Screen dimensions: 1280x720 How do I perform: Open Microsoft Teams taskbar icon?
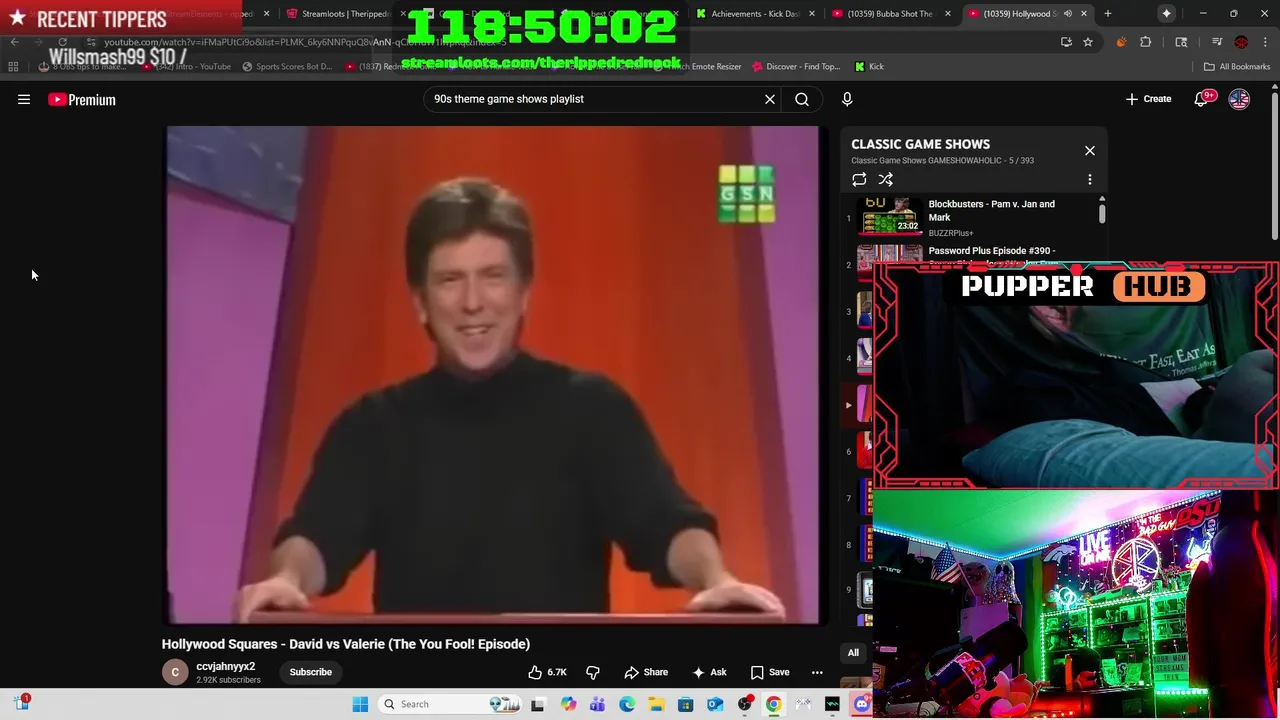pos(598,704)
